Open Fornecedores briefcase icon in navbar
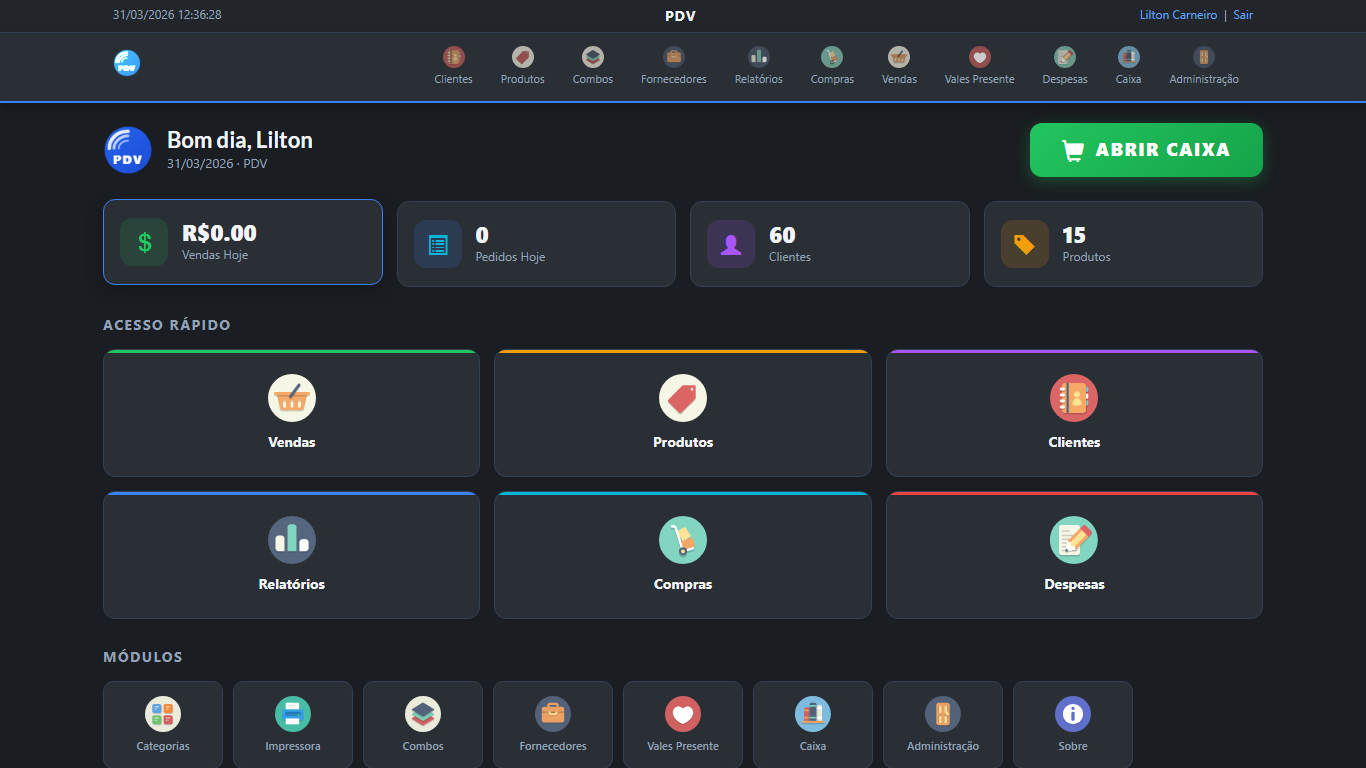 coord(674,57)
